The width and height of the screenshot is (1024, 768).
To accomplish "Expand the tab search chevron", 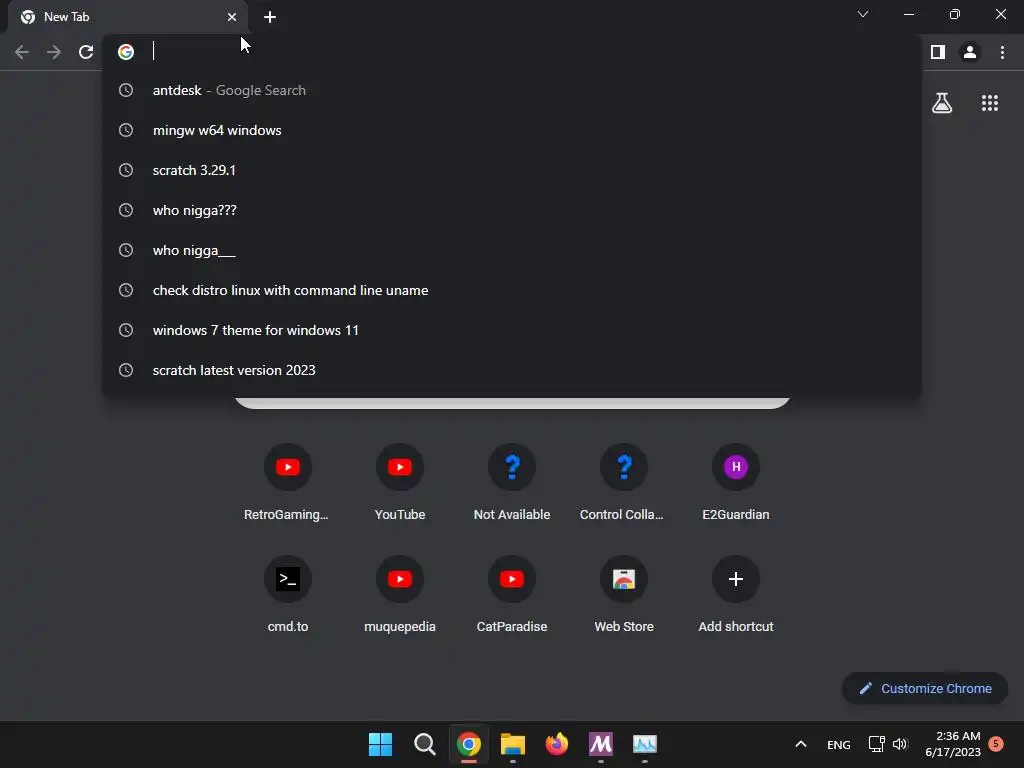I will point(863,14).
